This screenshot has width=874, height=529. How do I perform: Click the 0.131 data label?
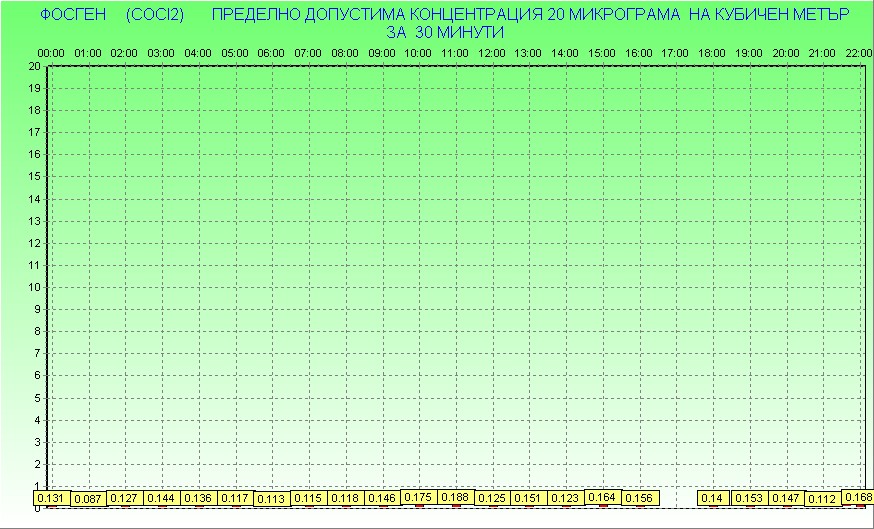pyautogui.click(x=51, y=498)
